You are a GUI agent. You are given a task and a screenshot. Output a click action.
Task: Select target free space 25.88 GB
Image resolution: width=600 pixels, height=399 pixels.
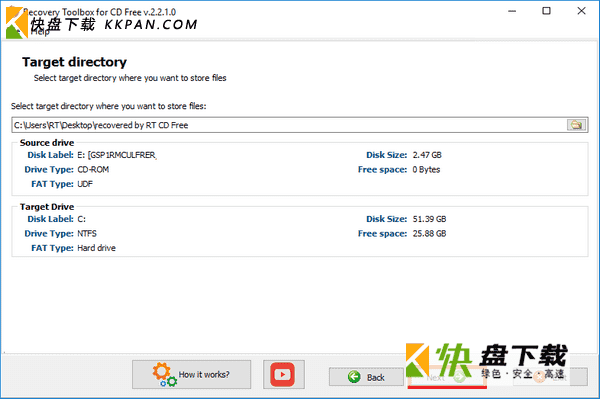(429, 233)
